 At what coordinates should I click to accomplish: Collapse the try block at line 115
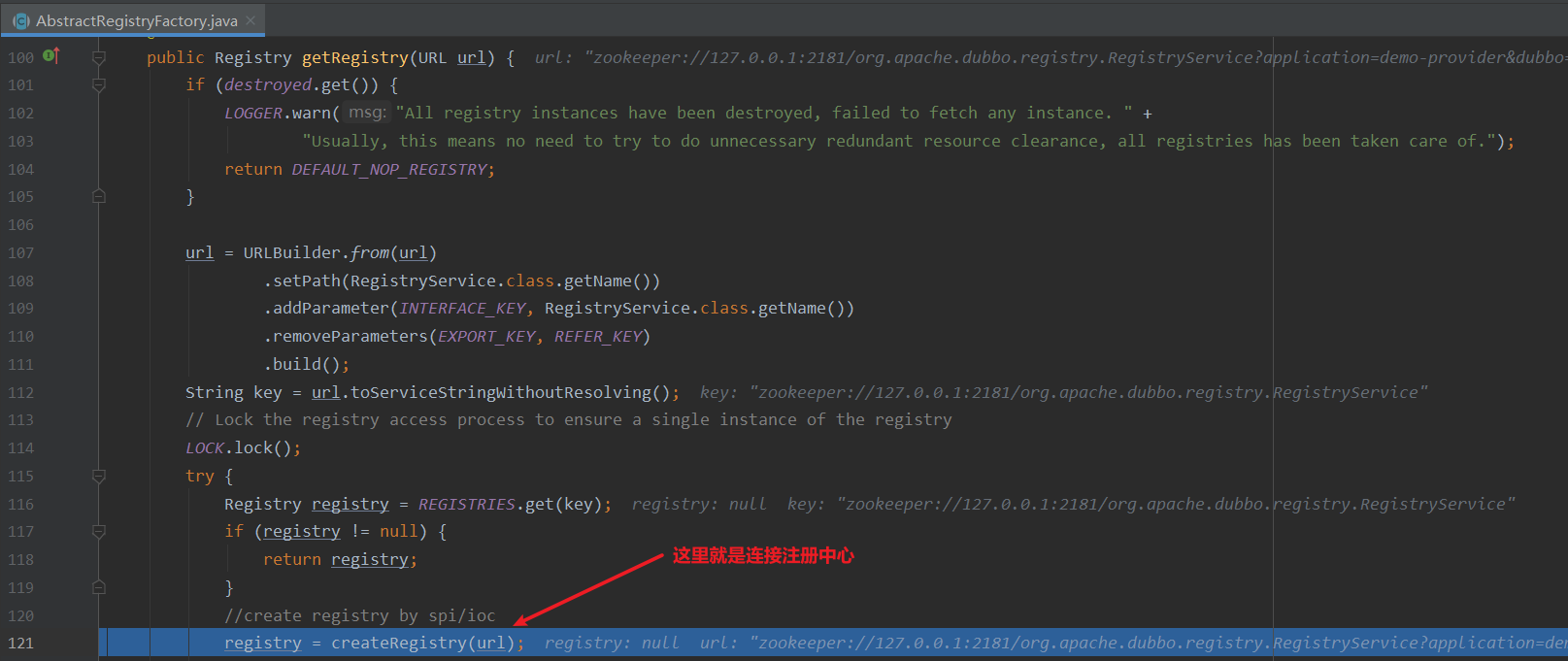[x=99, y=477]
